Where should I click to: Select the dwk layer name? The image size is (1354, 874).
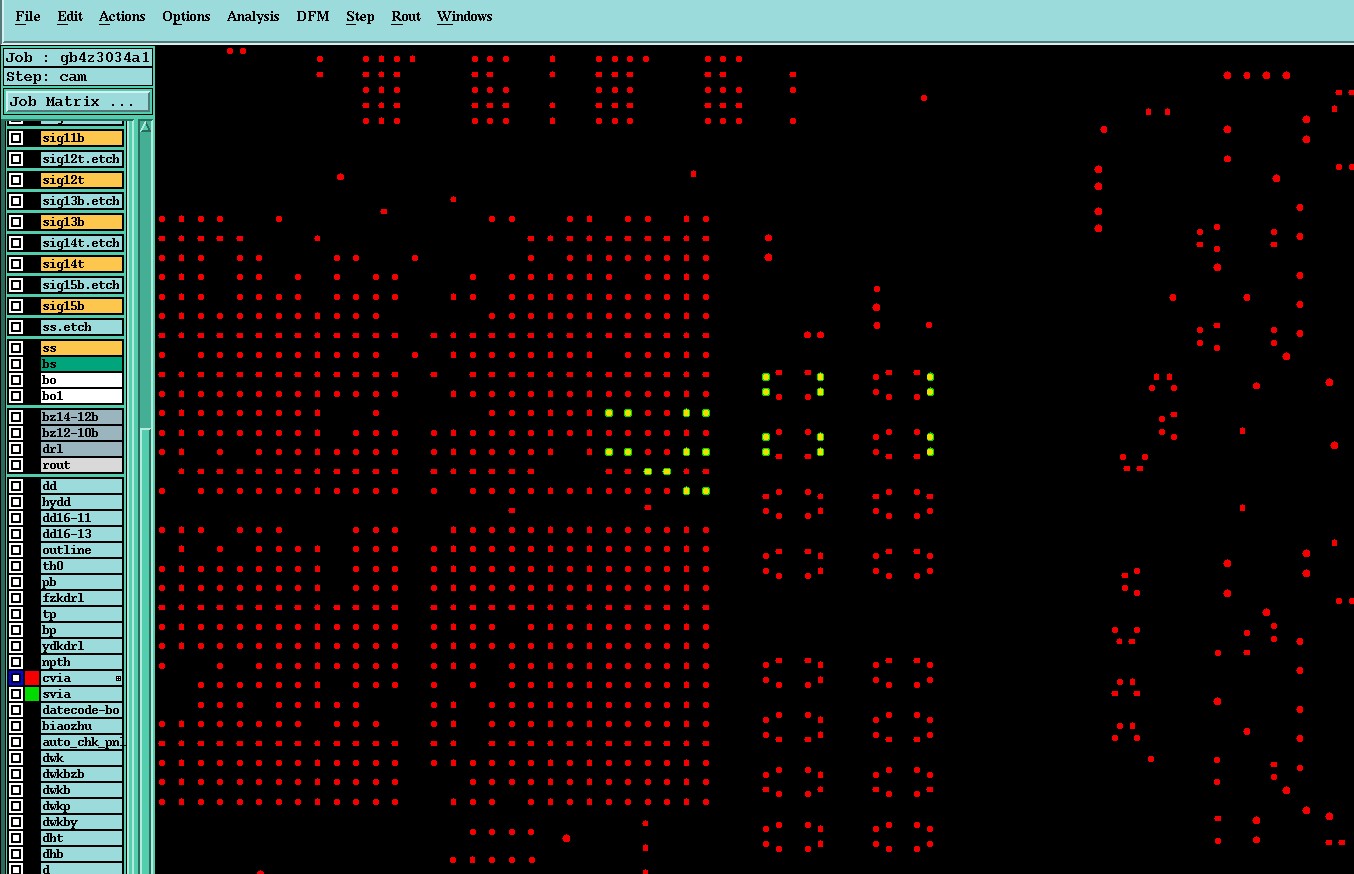pos(82,758)
